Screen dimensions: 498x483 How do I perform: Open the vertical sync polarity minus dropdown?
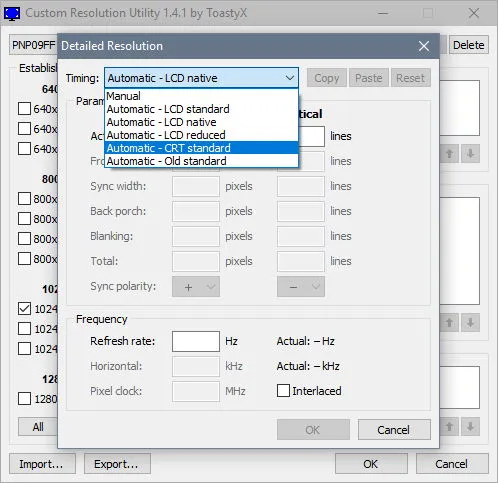301,287
